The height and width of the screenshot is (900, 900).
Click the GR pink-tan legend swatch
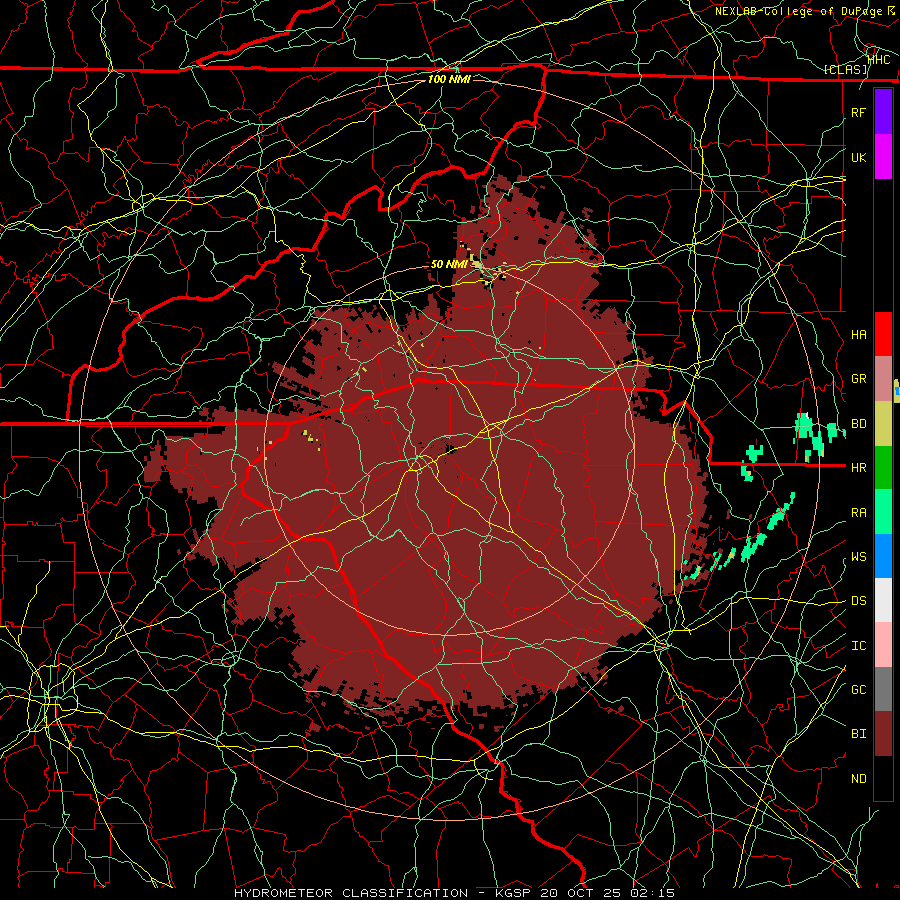[x=883, y=379]
